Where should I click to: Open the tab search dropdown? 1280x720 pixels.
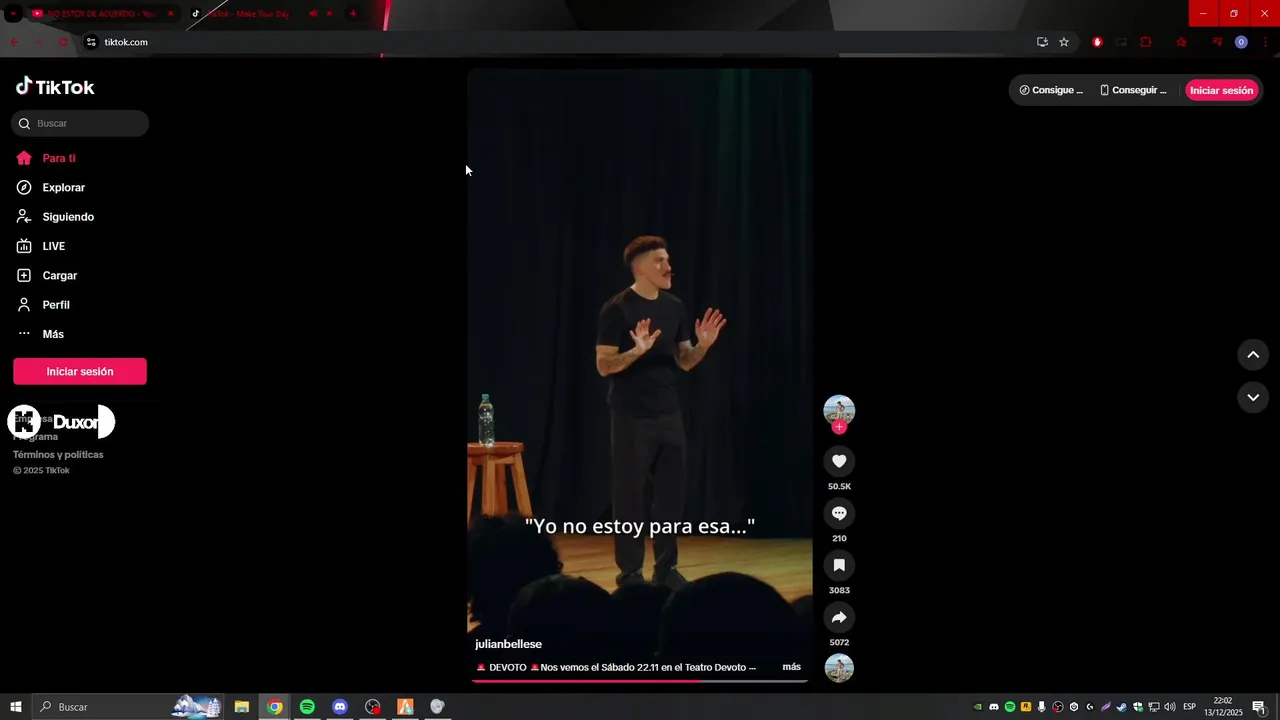pos(13,13)
